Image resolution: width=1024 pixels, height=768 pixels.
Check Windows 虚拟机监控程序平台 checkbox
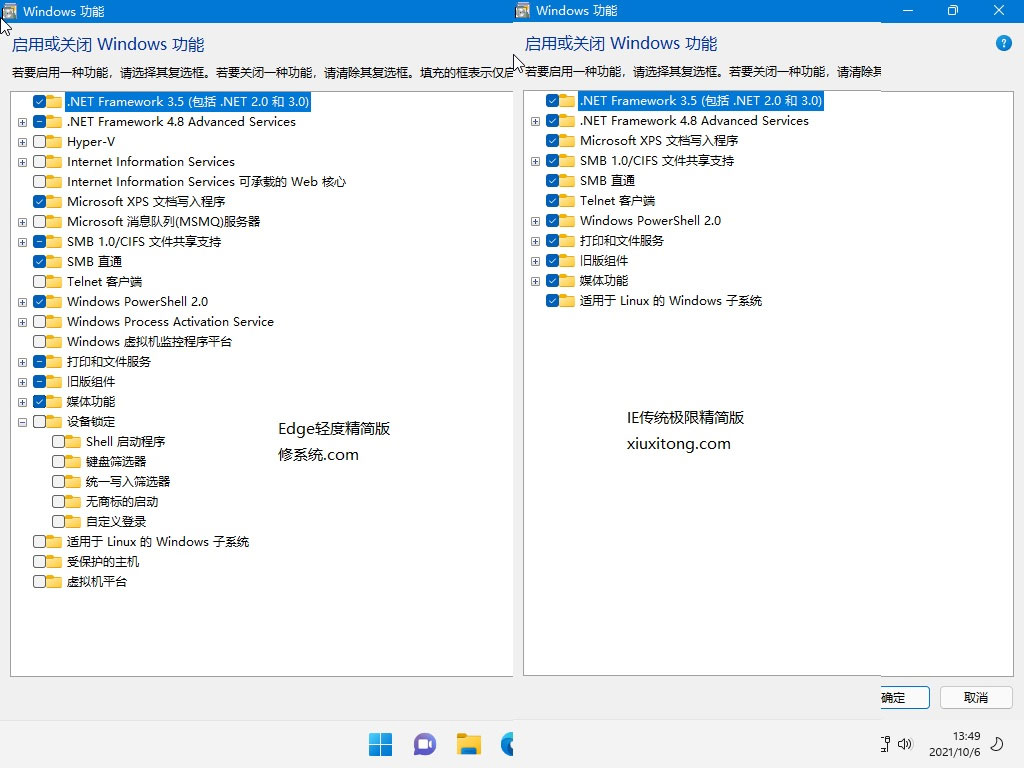click(39, 342)
